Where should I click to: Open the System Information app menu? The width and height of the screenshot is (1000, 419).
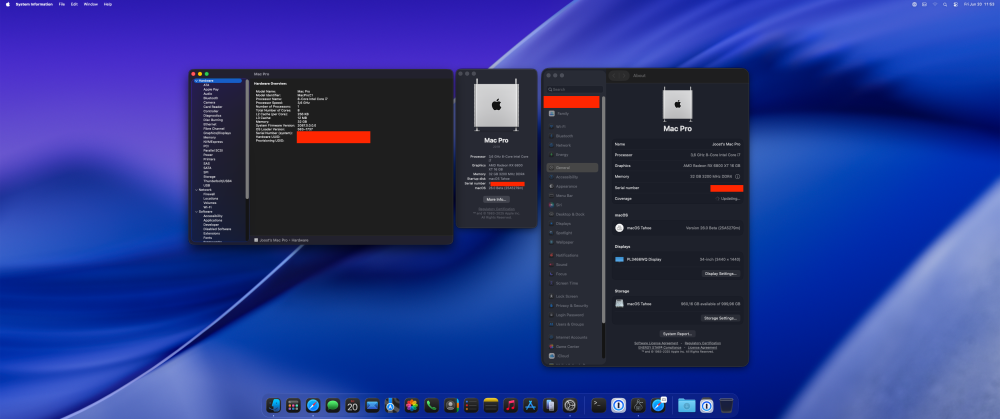click(34, 4)
